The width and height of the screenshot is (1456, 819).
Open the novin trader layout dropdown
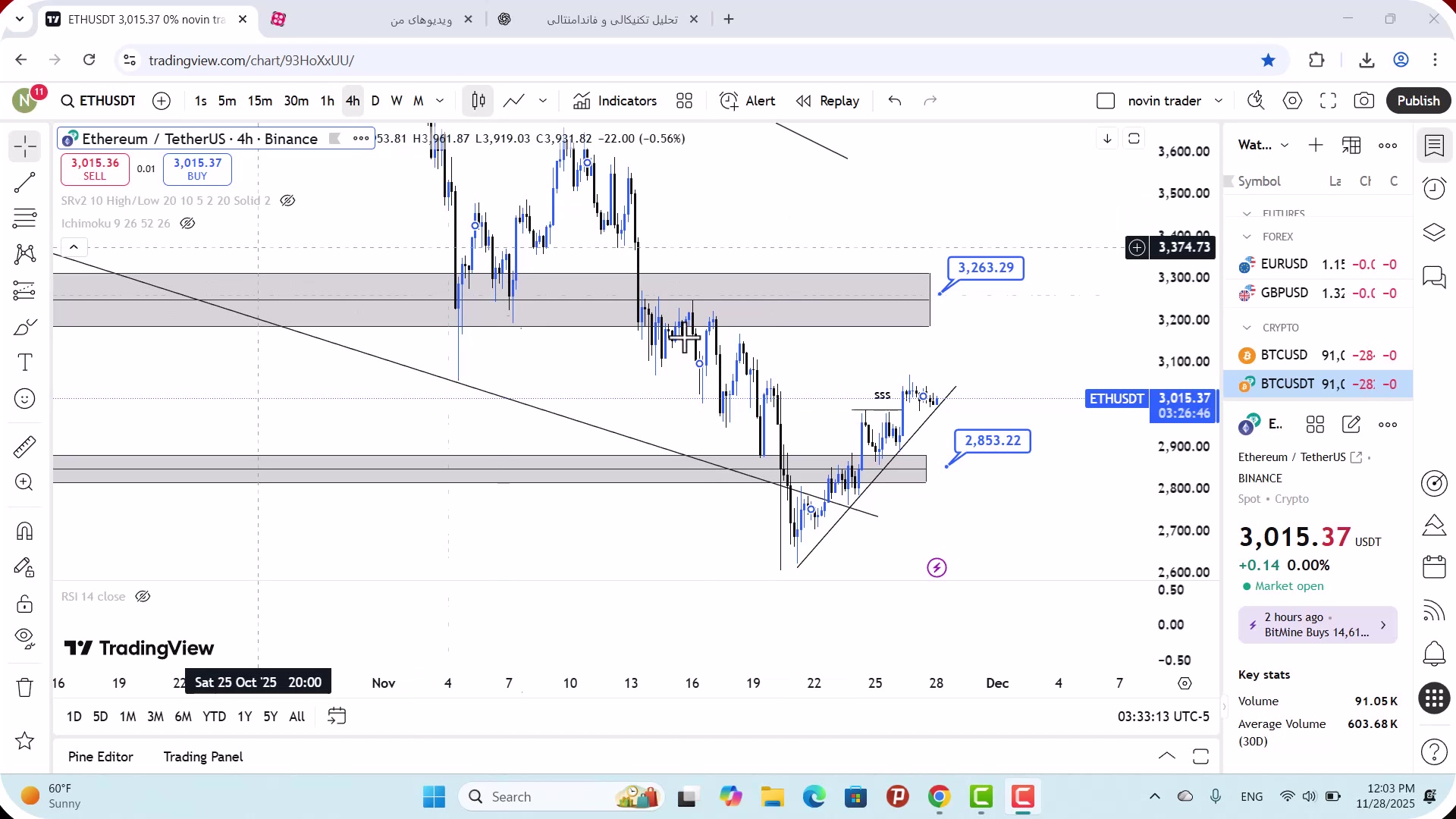click(x=1219, y=101)
